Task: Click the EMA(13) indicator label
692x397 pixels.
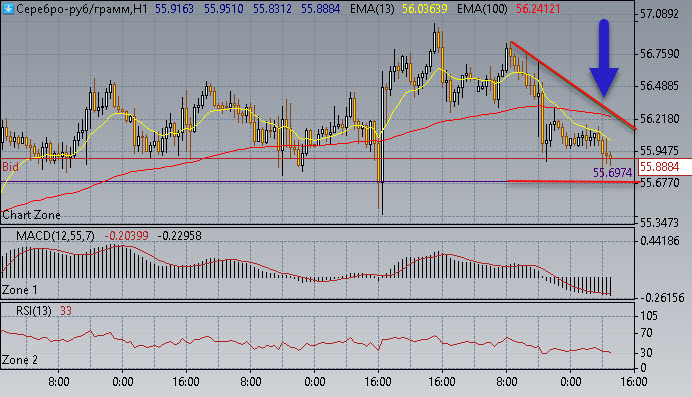Action: click(x=372, y=9)
